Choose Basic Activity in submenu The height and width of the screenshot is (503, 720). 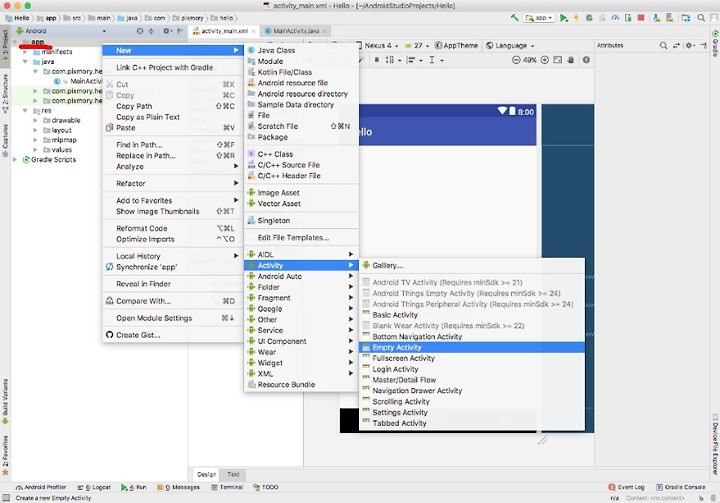472,315
